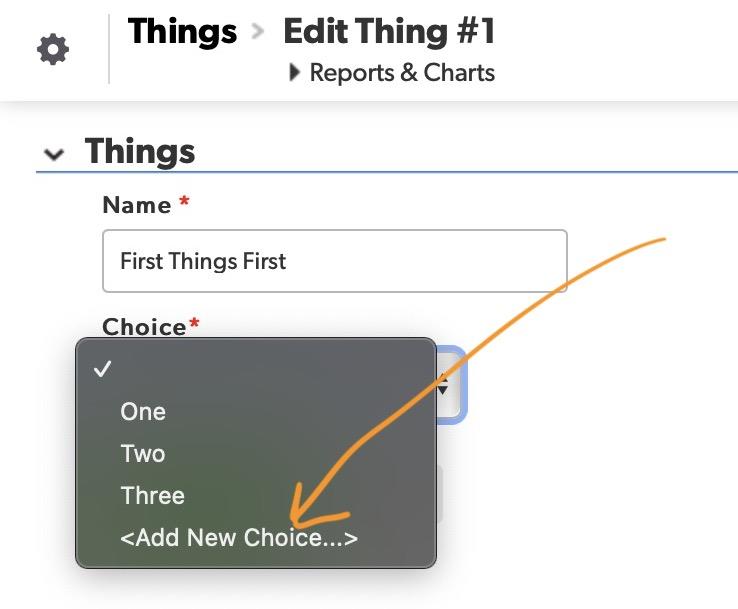Image resolution: width=738 pixels, height=609 pixels.
Task: Click the checkmark icon in the menu
Action: pyautogui.click(x=101, y=369)
